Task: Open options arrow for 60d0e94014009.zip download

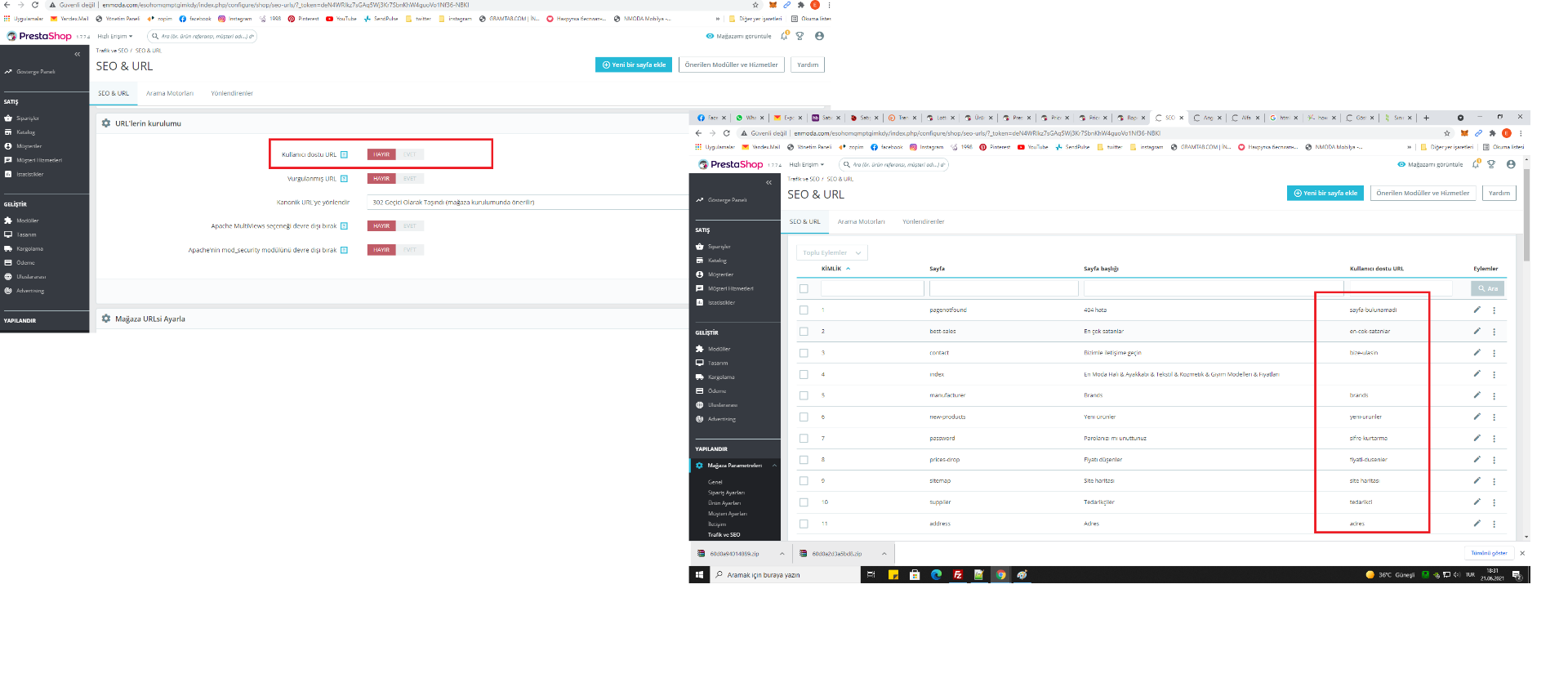Action: [x=782, y=554]
